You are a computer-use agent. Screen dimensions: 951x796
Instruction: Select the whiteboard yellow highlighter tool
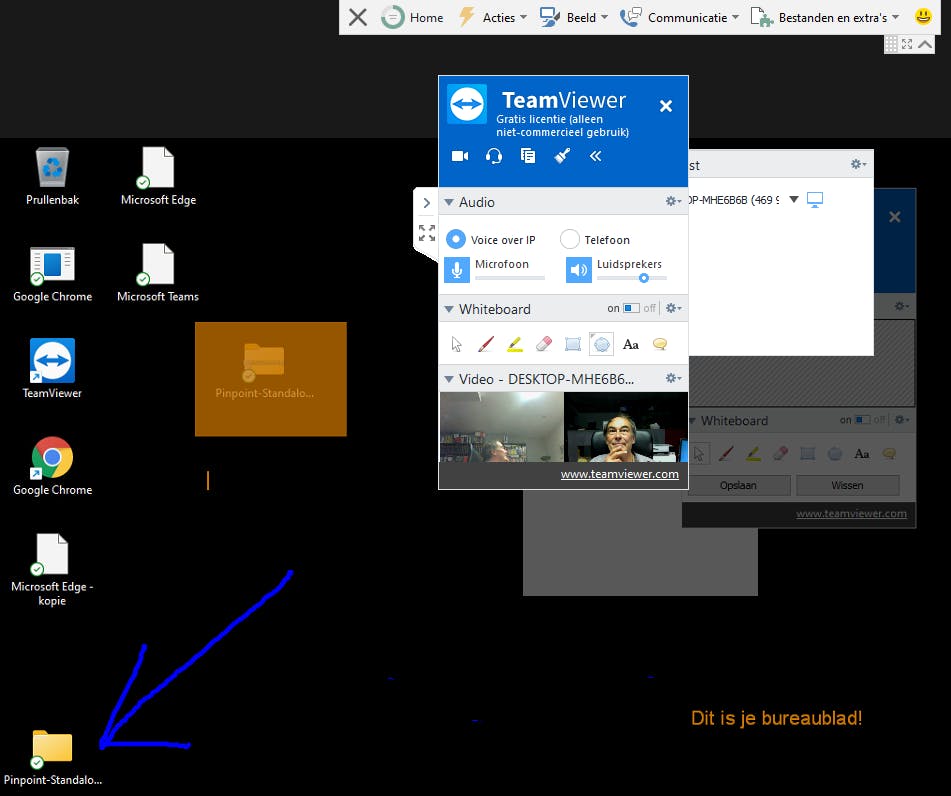(x=515, y=345)
